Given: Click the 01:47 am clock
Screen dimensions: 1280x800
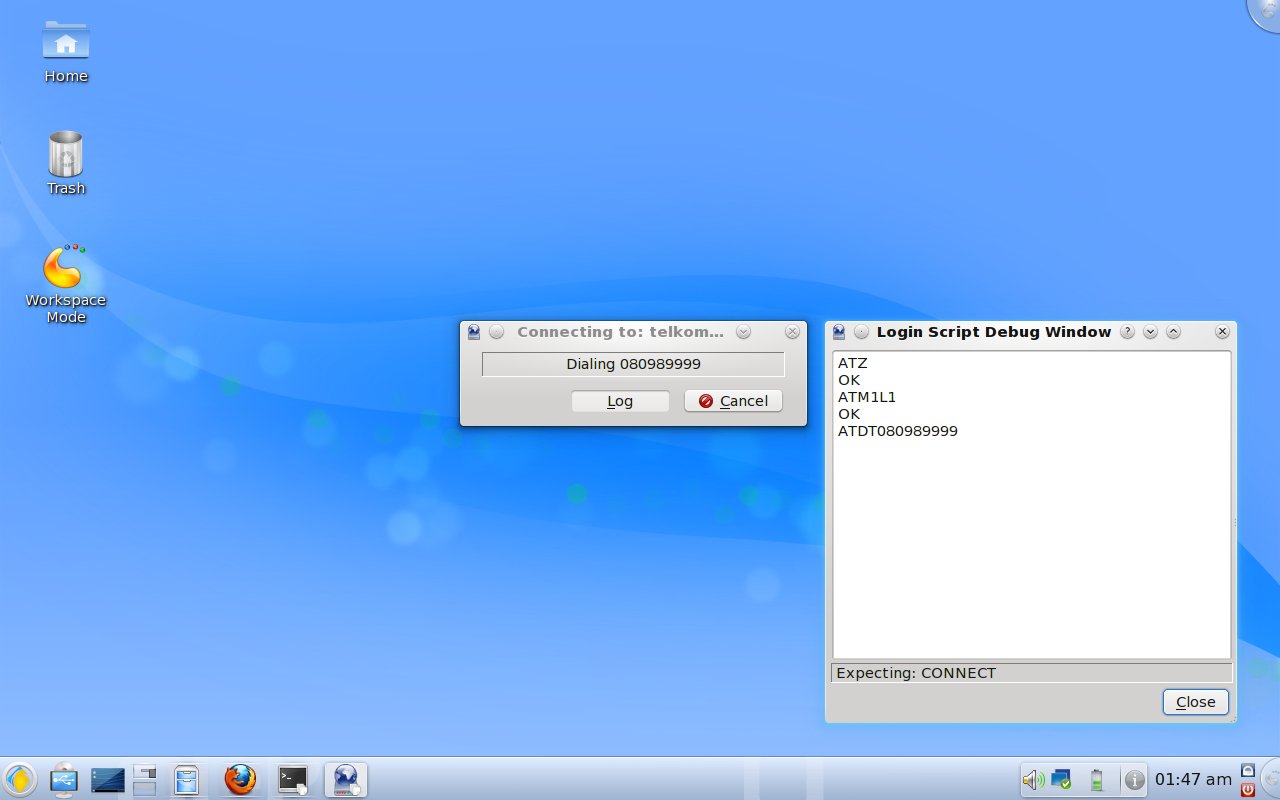Looking at the screenshot, I should click(1193, 779).
